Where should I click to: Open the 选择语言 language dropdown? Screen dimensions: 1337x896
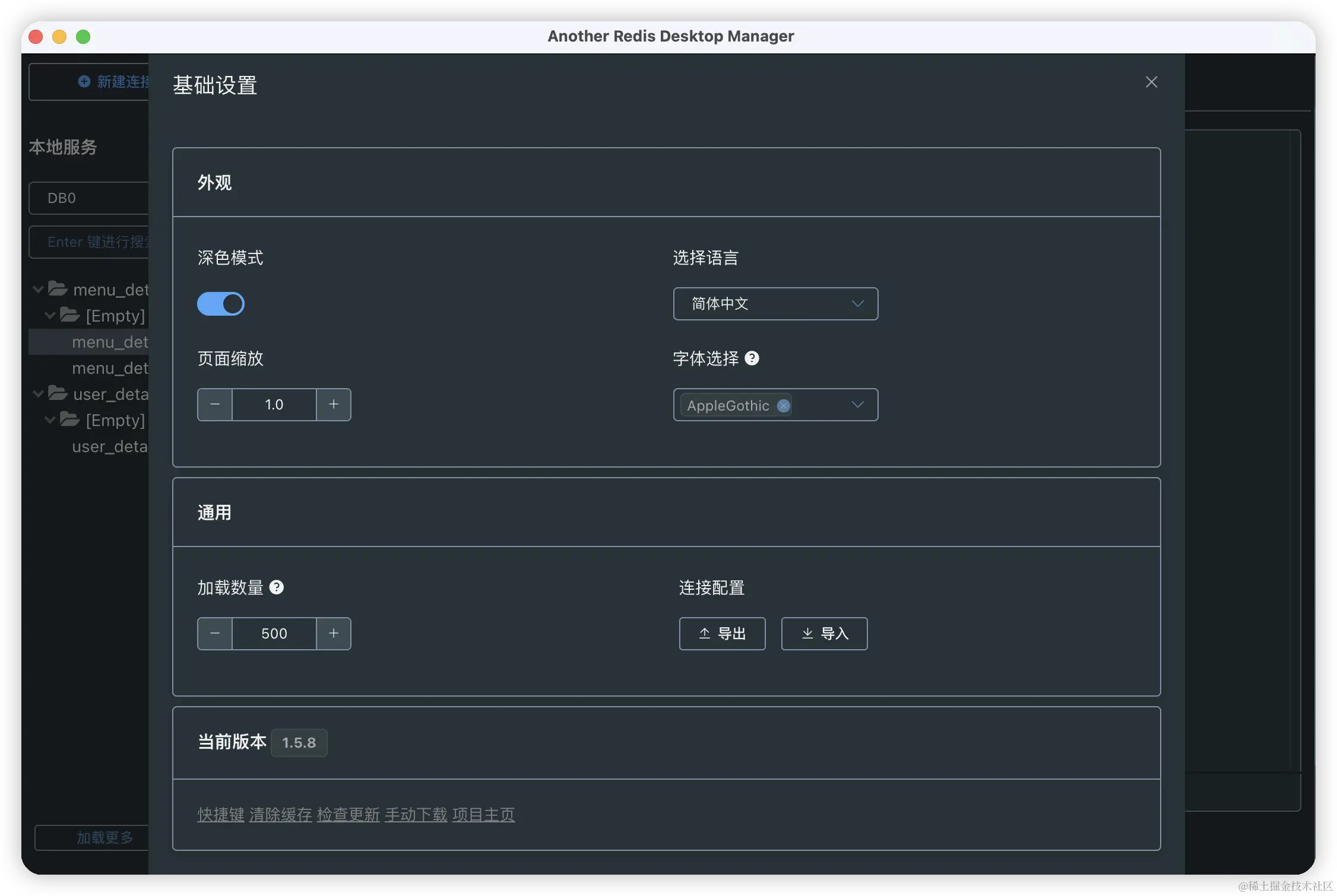(775, 304)
